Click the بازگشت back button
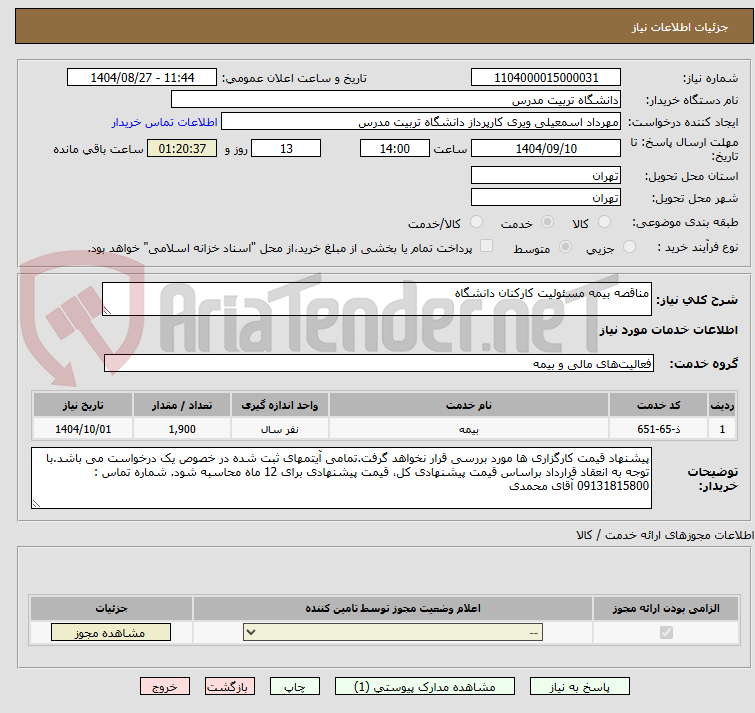 230,687
